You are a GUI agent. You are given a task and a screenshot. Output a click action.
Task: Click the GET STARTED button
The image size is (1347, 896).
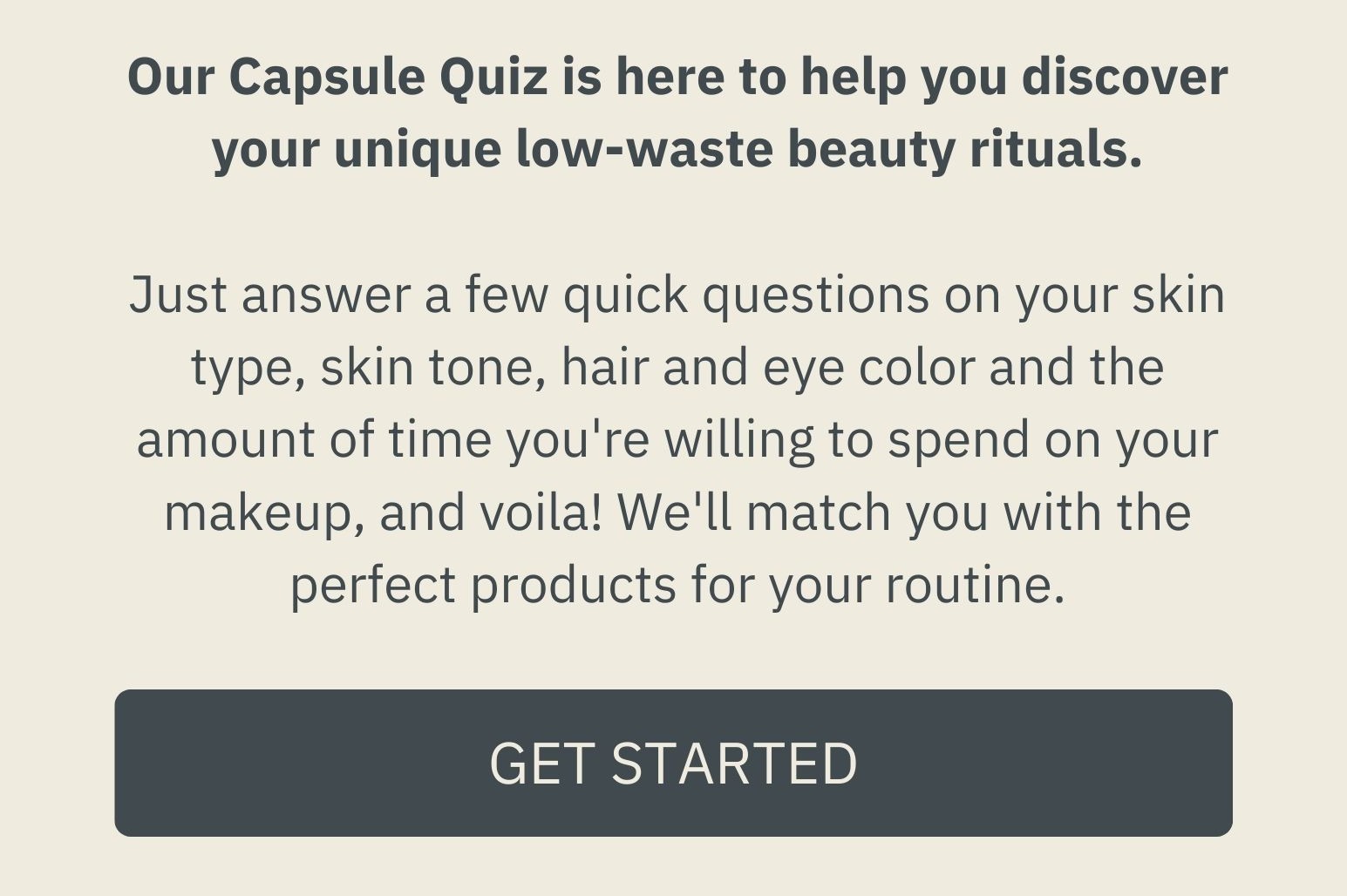pyautogui.click(x=673, y=763)
